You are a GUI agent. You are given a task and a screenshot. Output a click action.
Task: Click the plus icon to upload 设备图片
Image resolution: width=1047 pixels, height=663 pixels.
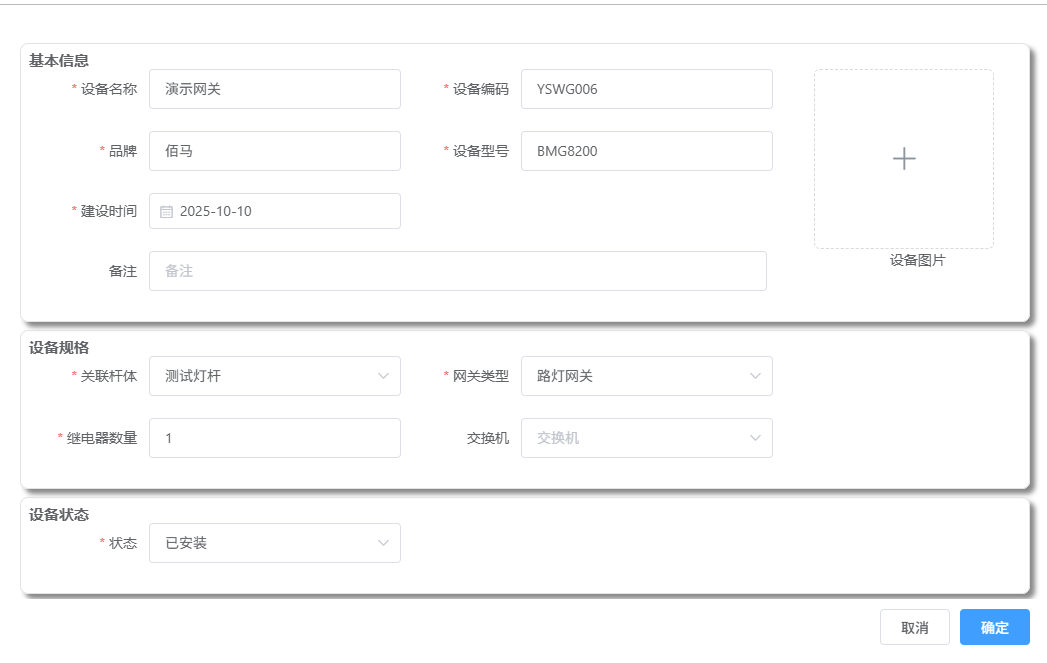pyautogui.click(x=903, y=158)
